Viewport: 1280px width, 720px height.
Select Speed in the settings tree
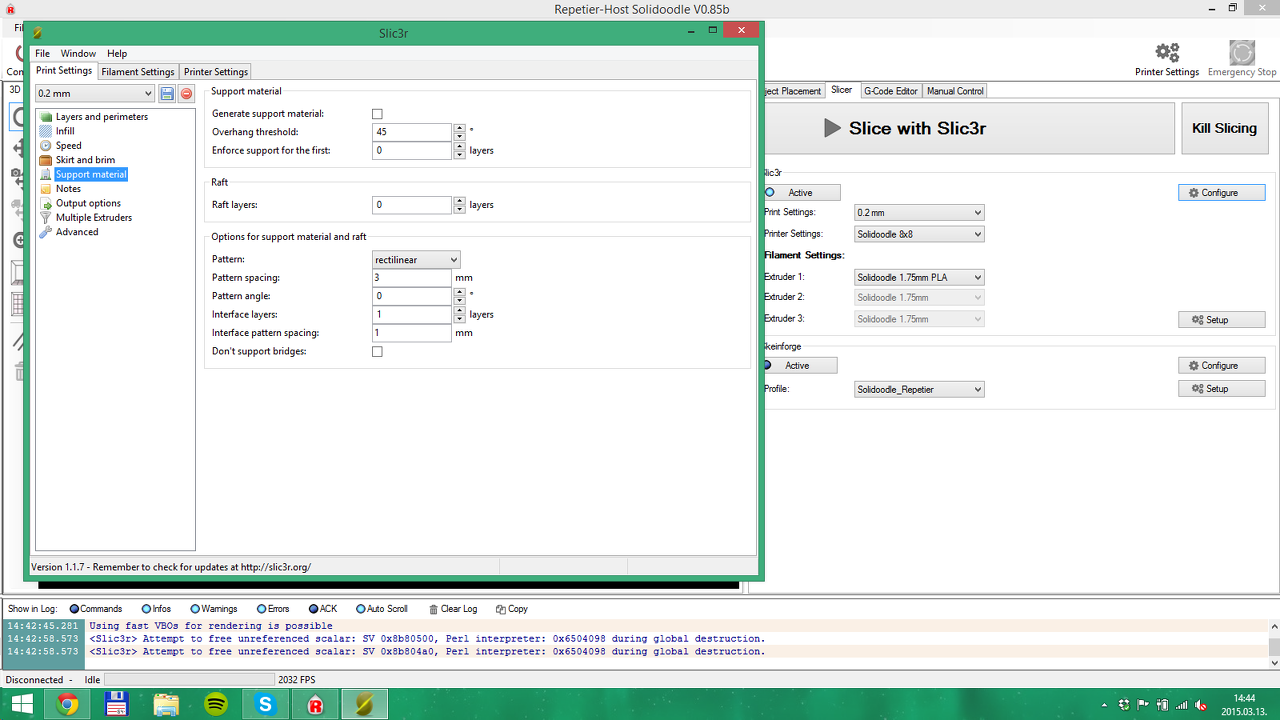(68, 145)
